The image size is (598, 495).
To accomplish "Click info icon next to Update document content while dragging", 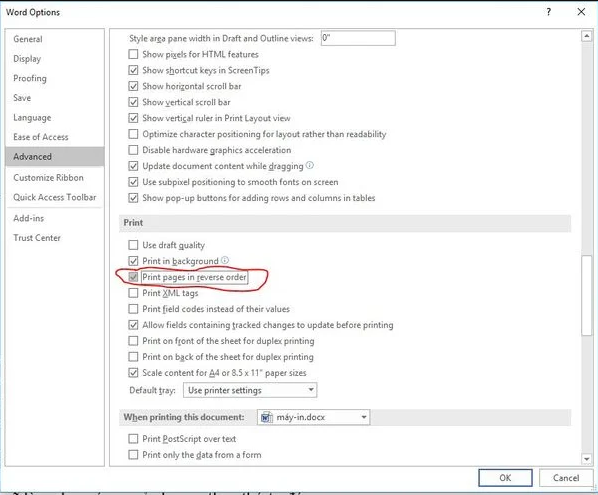I will (310, 166).
